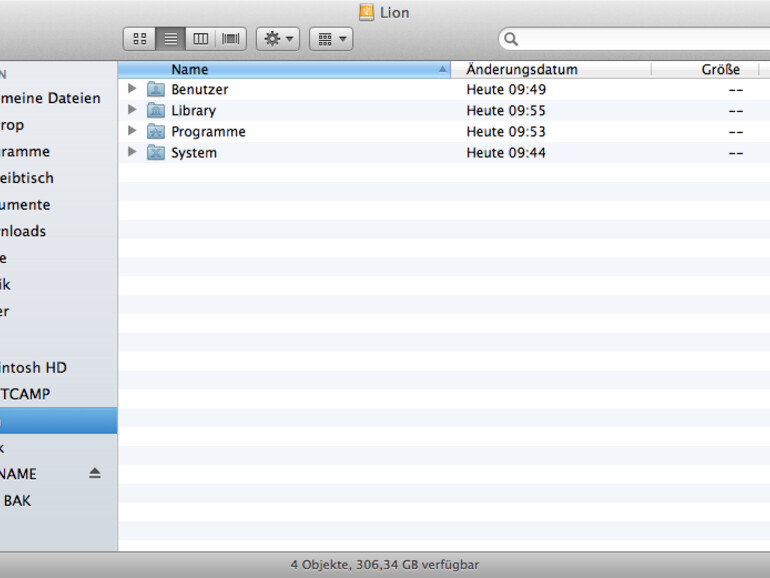Sort by Größe column header
770x578 pixels.
point(705,69)
